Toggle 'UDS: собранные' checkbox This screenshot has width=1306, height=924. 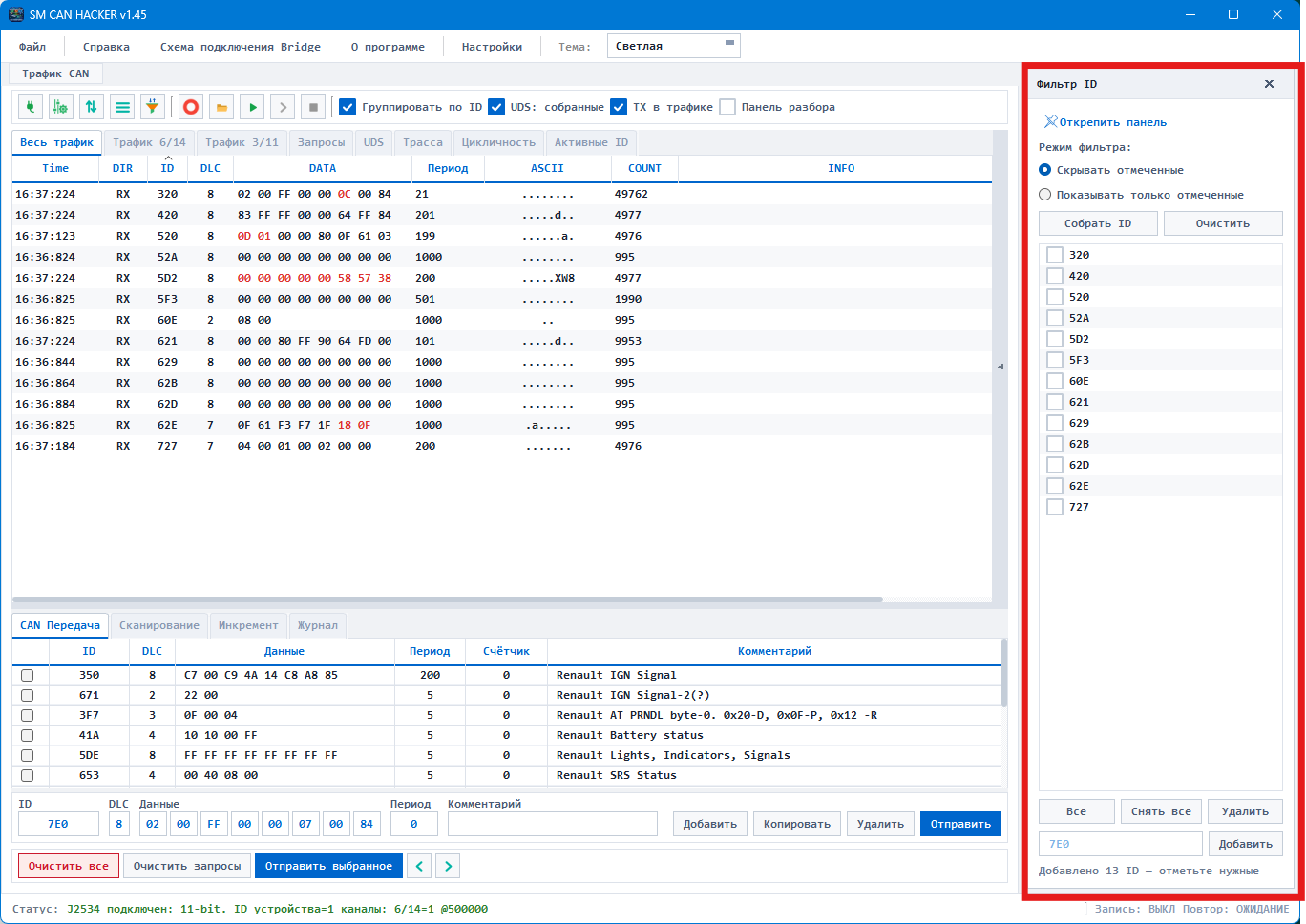point(496,107)
